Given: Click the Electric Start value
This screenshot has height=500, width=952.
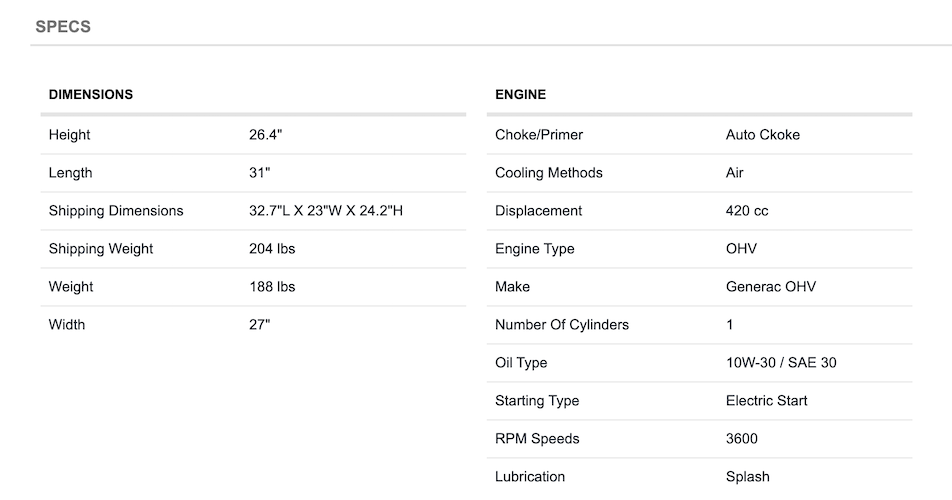Looking at the screenshot, I should click(766, 400).
